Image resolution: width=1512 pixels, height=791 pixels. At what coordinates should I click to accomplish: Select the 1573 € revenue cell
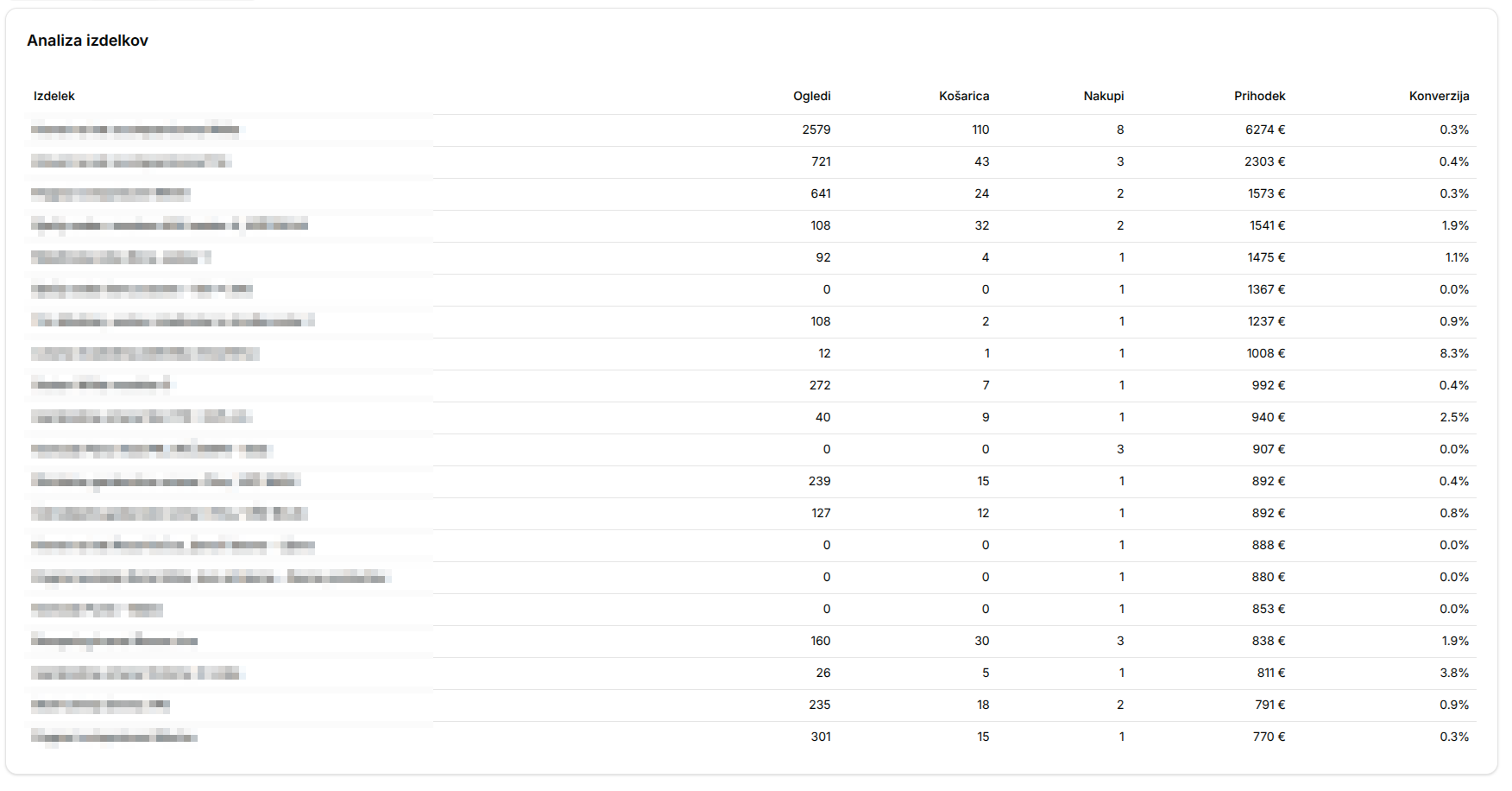click(x=1266, y=193)
